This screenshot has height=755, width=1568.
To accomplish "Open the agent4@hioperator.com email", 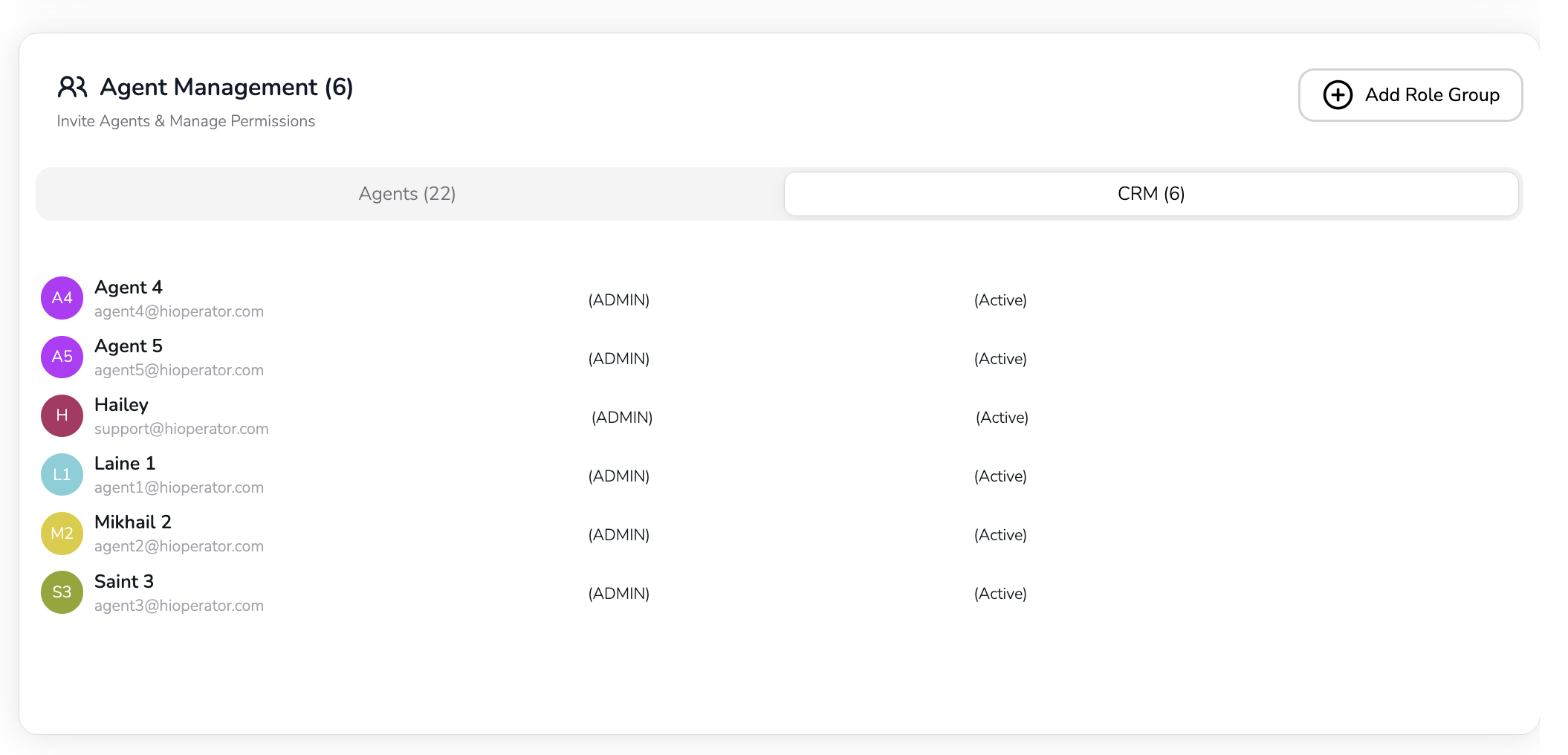I will pyautogui.click(x=179, y=311).
